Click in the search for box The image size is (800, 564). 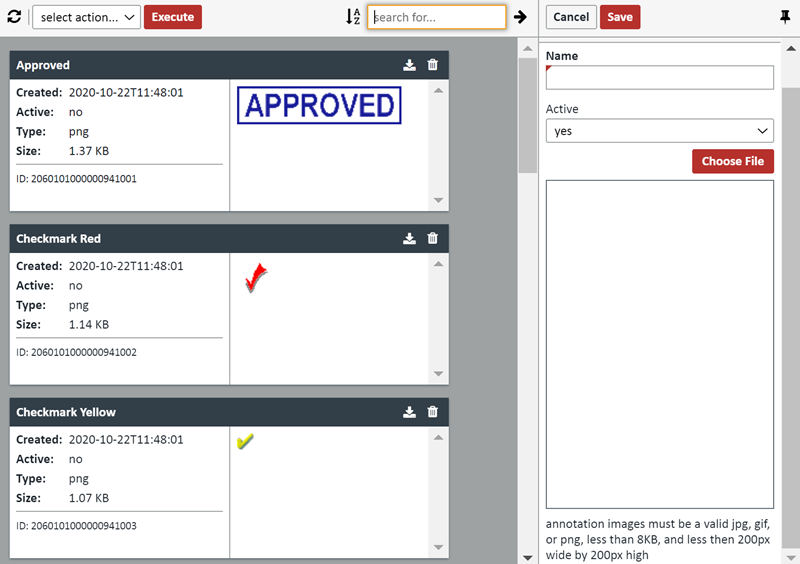[436, 17]
